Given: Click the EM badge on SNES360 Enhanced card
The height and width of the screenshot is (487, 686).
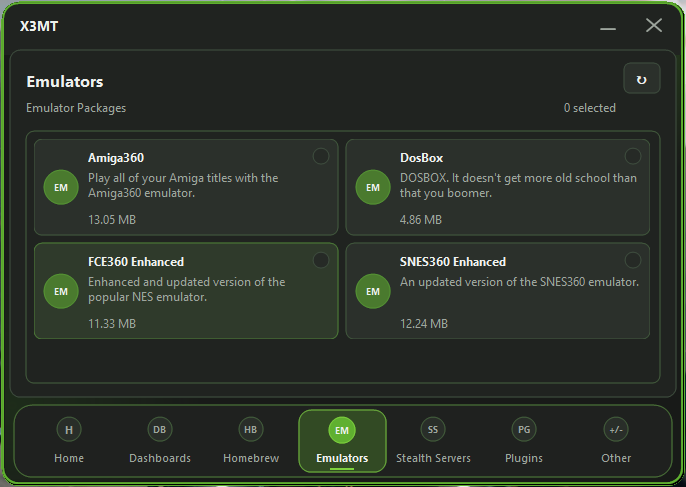Looking at the screenshot, I should point(373,291).
